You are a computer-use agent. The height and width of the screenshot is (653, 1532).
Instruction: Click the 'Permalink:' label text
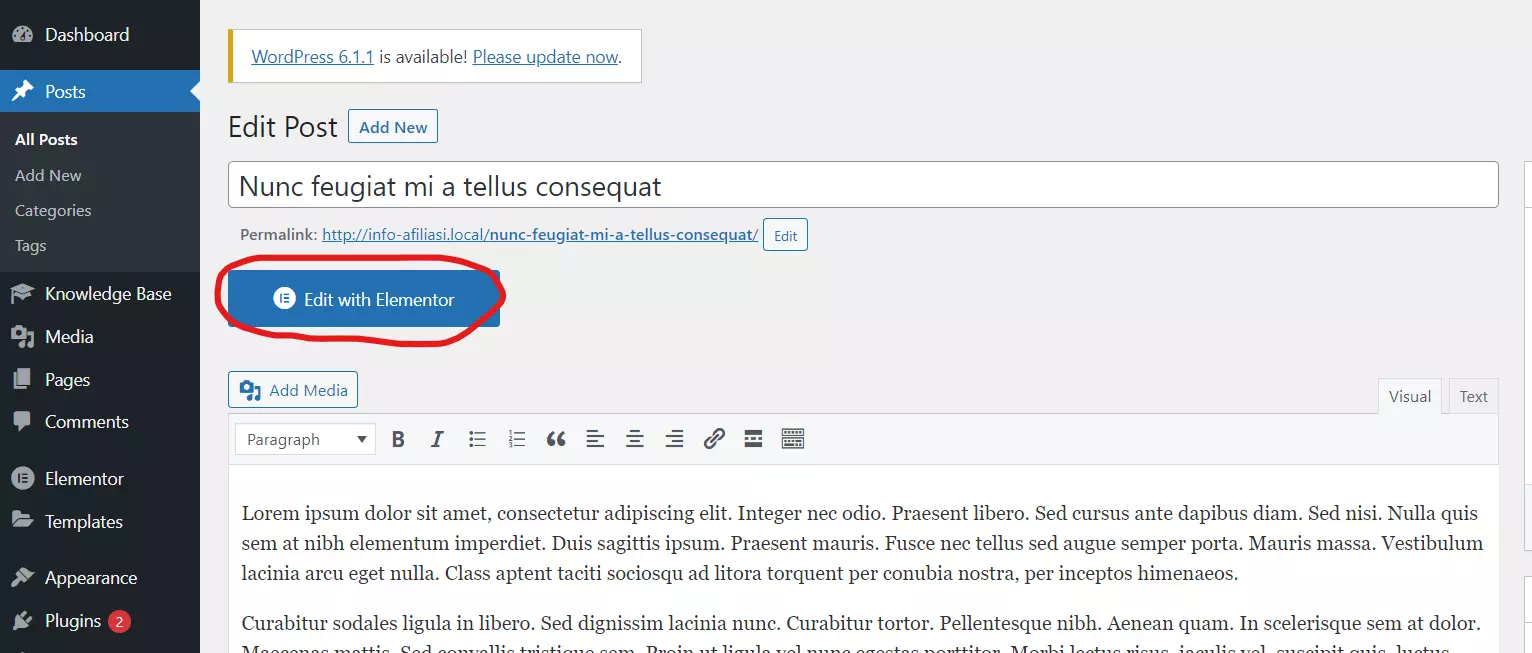pyautogui.click(x=279, y=235)
